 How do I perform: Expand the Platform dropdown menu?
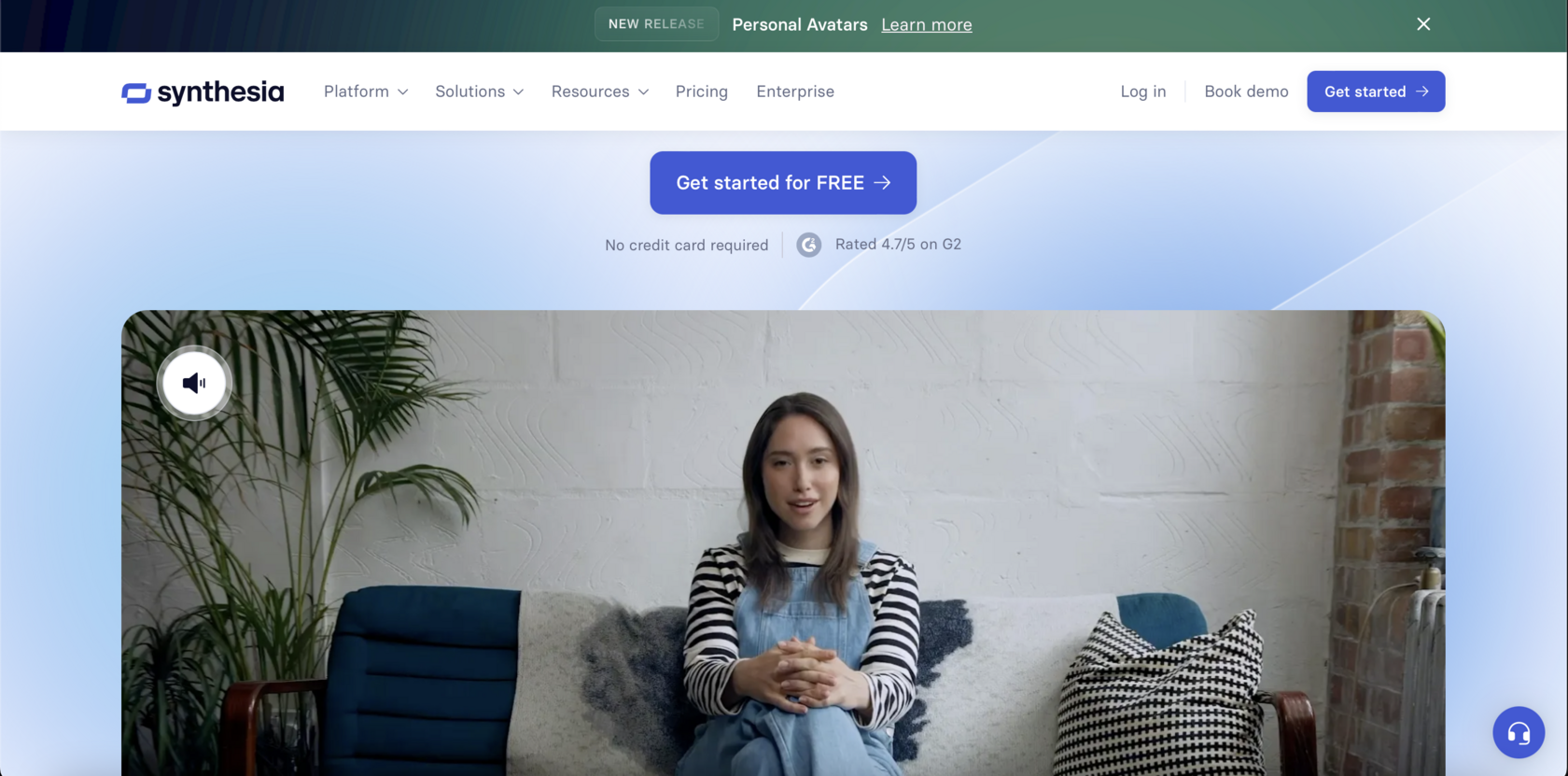pyautogui.click(x=366, y=92)
